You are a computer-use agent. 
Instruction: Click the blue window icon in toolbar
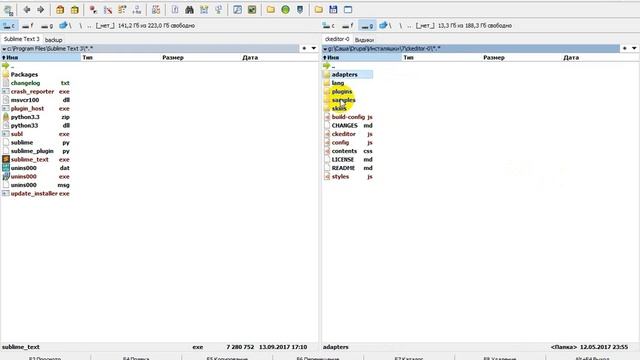(x=348, y=10)
